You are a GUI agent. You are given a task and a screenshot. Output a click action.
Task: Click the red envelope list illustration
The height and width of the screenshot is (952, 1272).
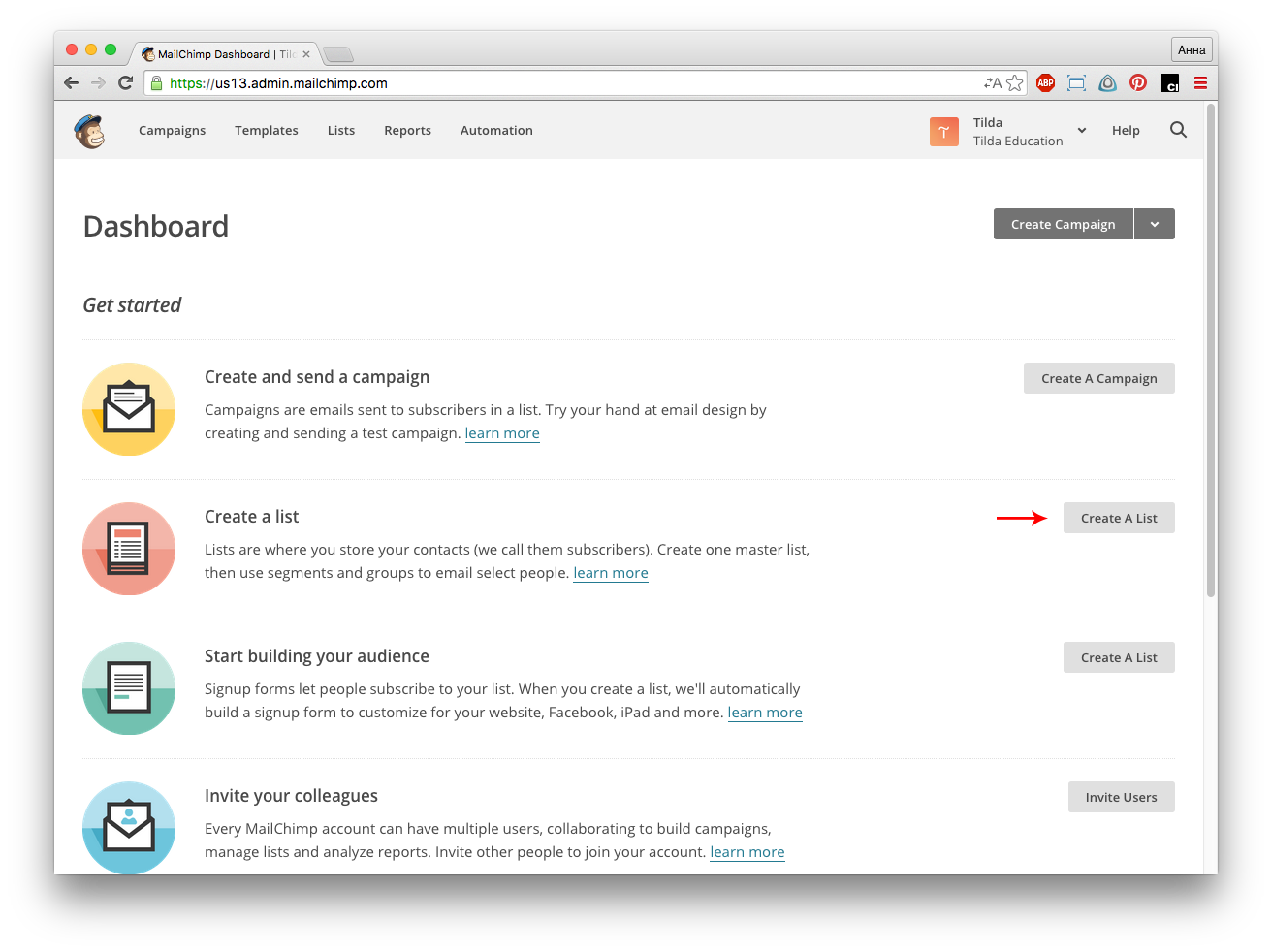[x=129, y=549]
